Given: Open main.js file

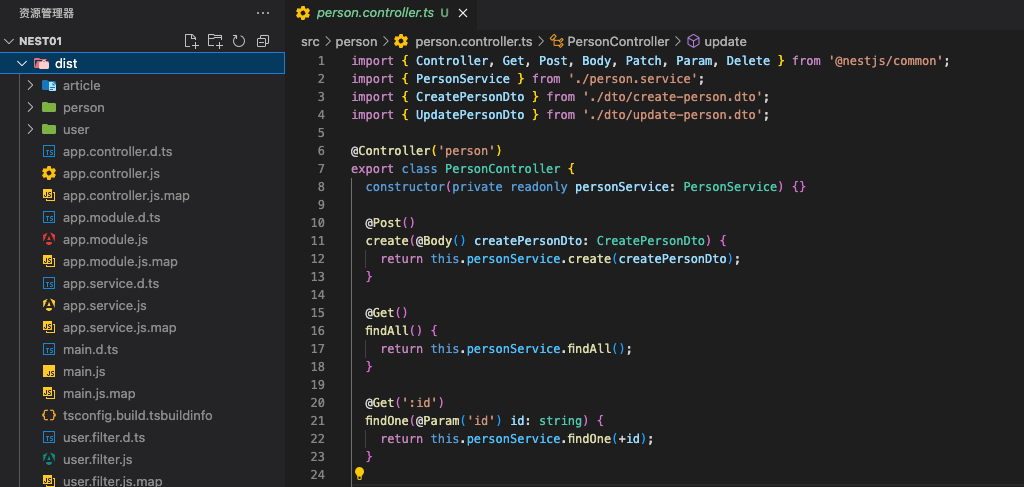Looking at the screenshot, I should pyautogui.click(x=84, y=372).
